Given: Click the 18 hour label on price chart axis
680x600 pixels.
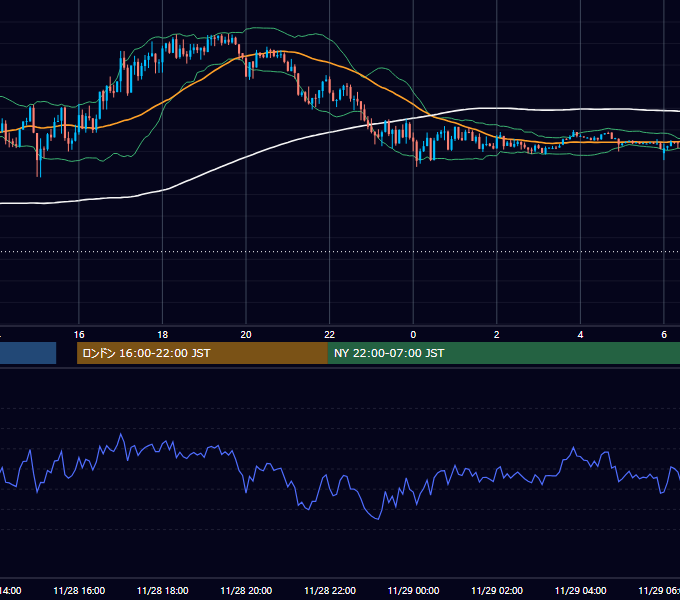Looking at the screenshot, I should point(163,335).
